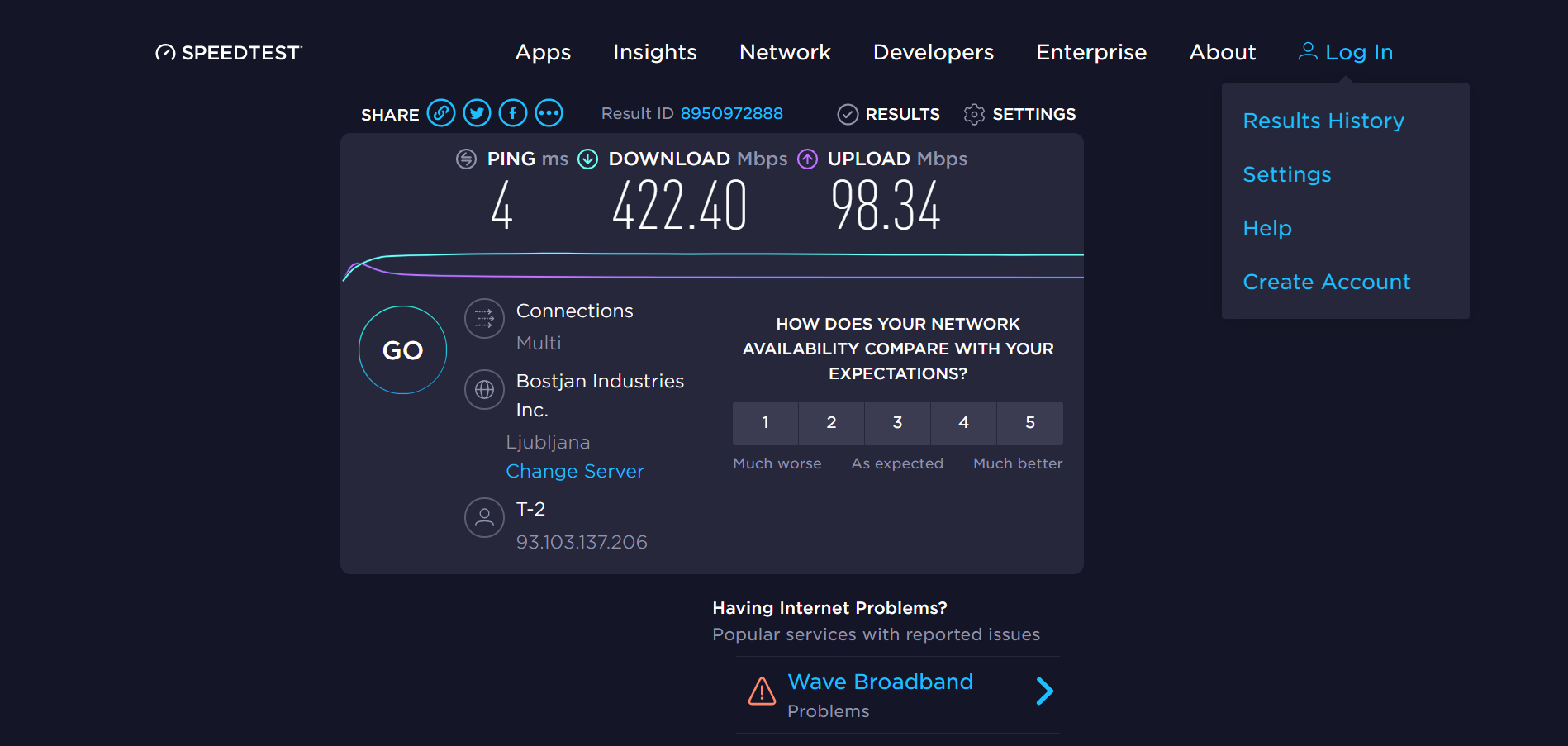
Task: Share result on Facebook icon
Action: coord(513,113)
